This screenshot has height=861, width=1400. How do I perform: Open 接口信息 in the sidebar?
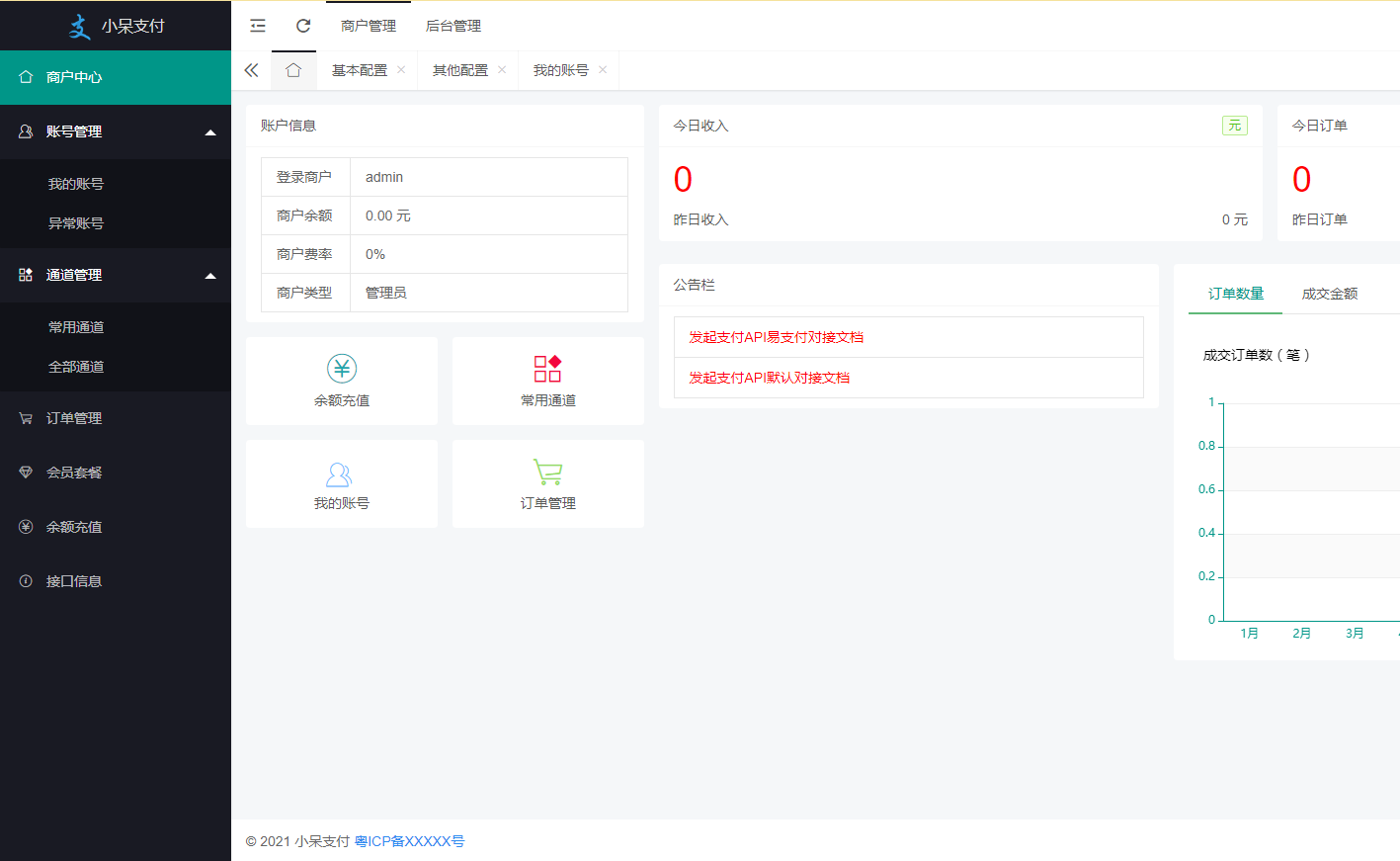click(74, 581)
